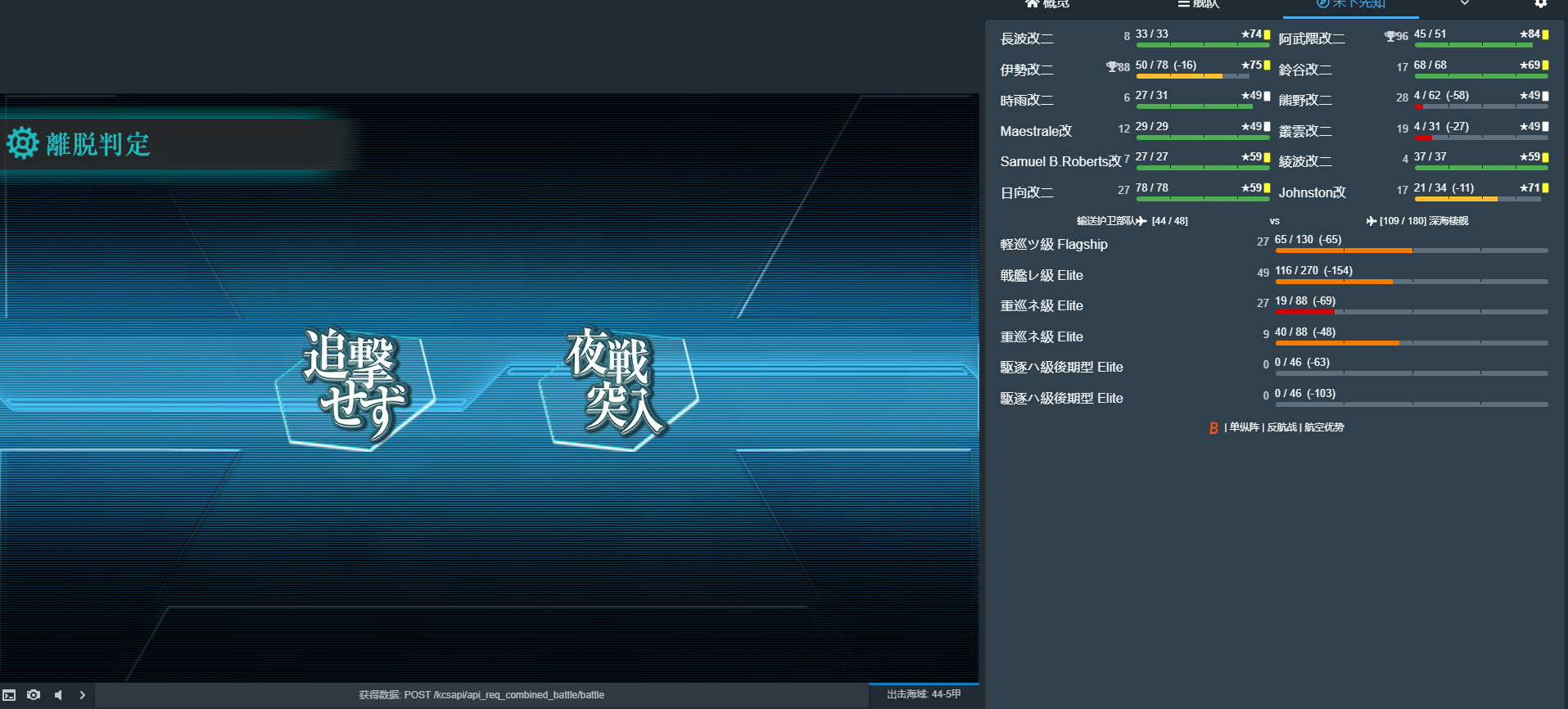Click enemy 駆逐ハ級後期型 Elite with (-103) damage
This screenshot has height=709, width=1568.
(1061, 399)
